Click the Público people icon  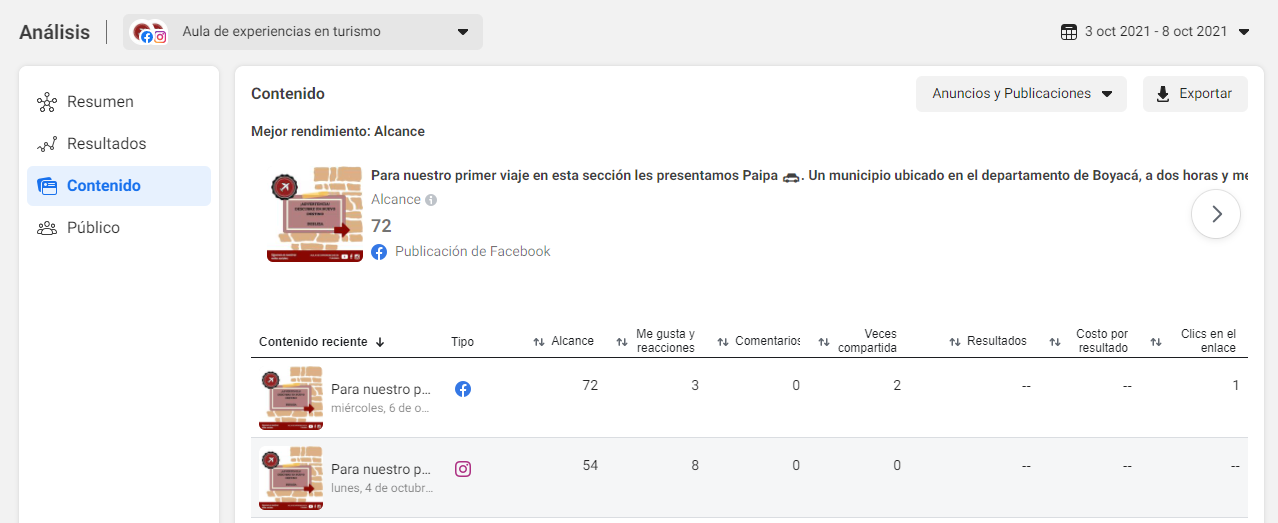(x=47, y=228)
